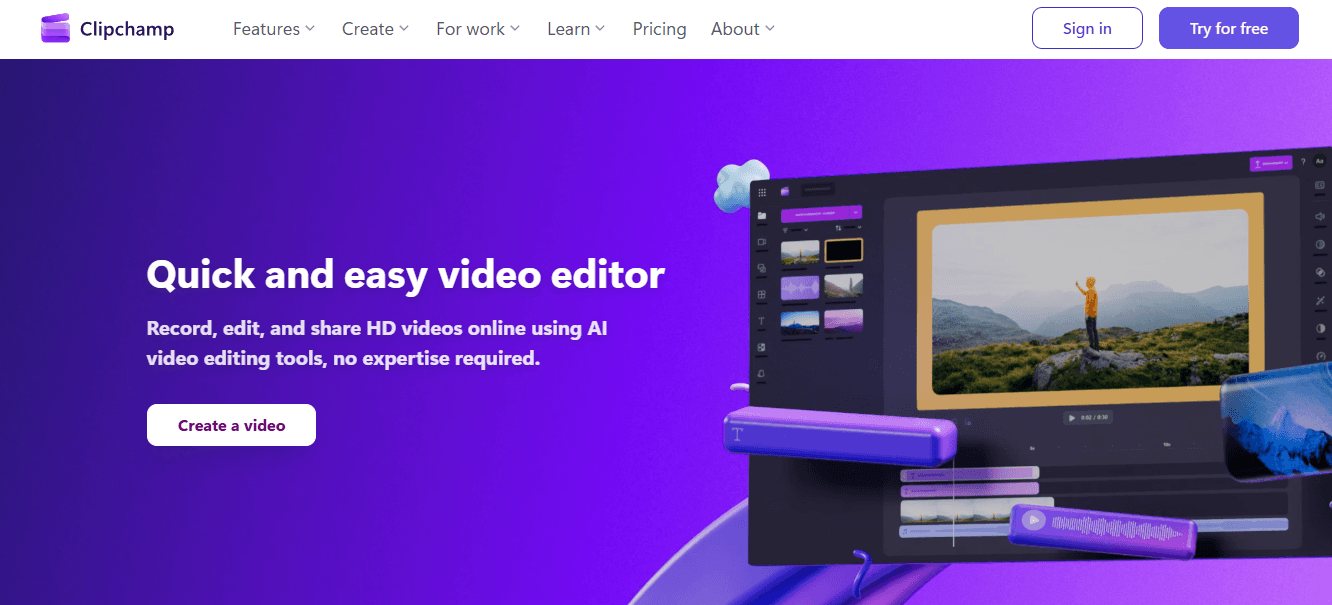The width and height of the screenshot is (1332, 605).
Task: Select the Text tool icon in the editor sidebar
Action: [x=761, y=320]
